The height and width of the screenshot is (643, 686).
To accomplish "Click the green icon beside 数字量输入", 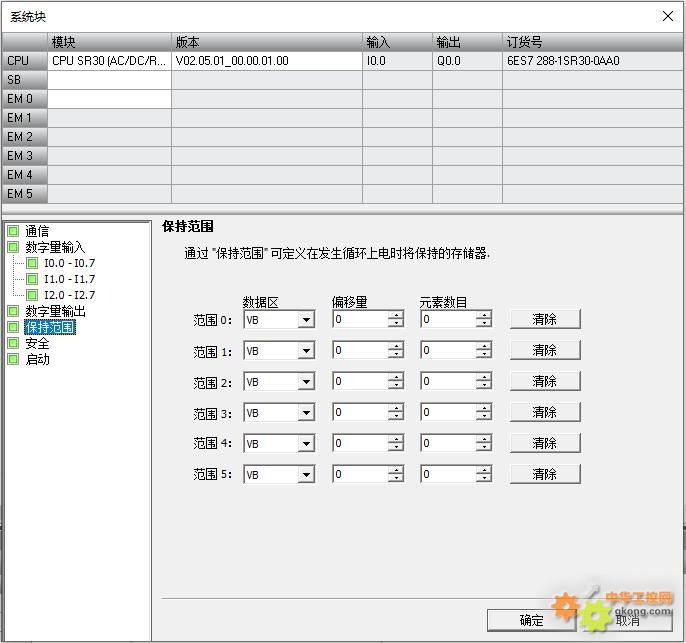I will coord(13,247).
